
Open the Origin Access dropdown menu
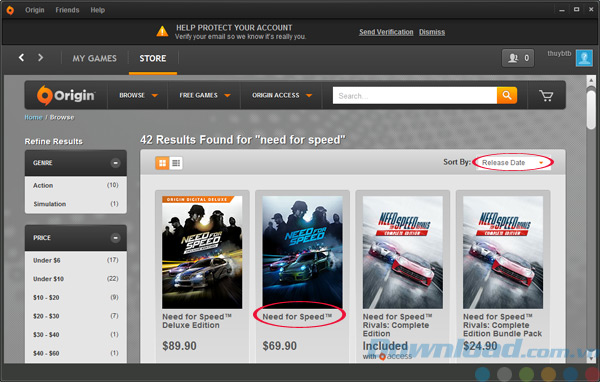[282, 95]
